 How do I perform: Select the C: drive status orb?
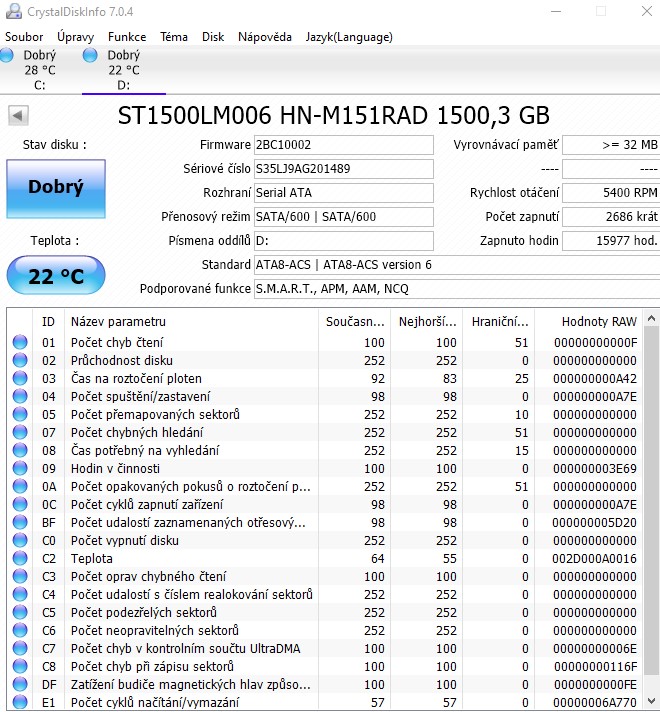[7, 55]
